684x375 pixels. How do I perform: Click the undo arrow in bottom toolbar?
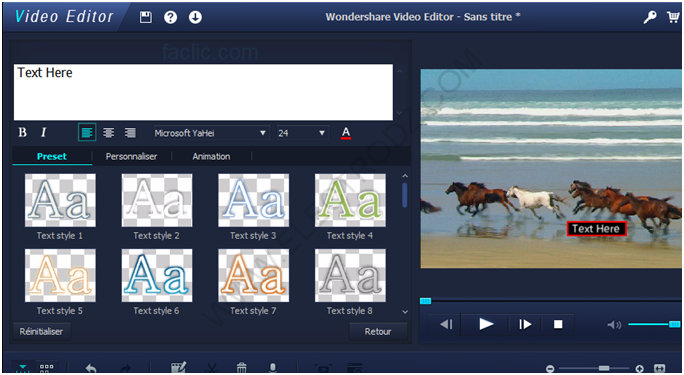pyautogui.click(x=91, y=368)
